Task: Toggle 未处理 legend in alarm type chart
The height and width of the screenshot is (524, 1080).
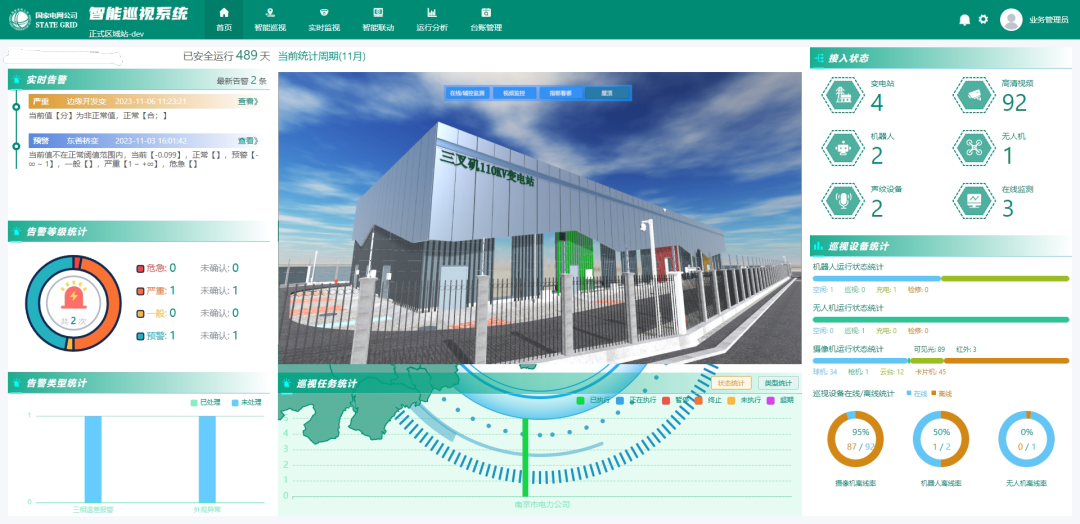Action: coord(246,402)
